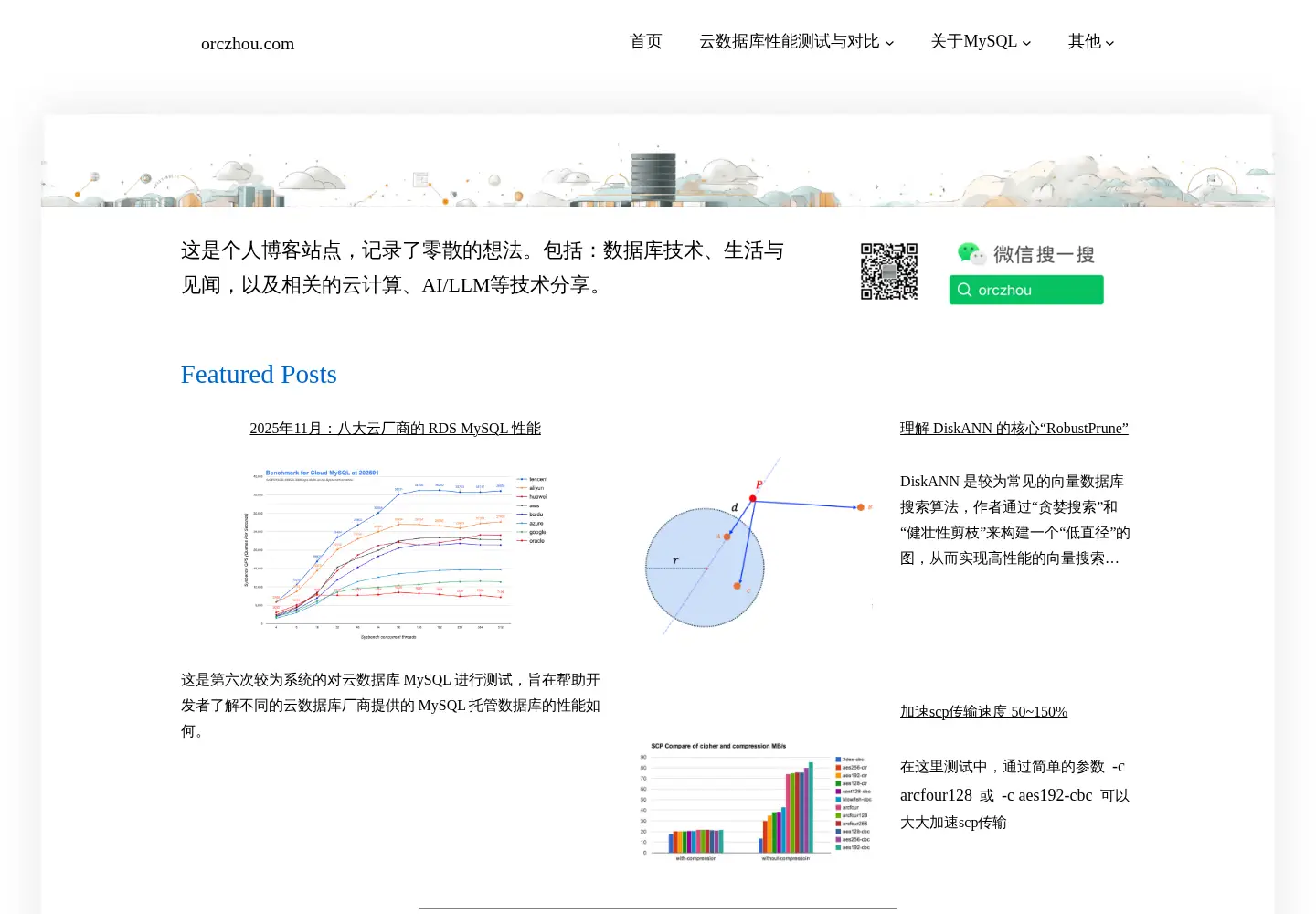Open the 加速scp传输速度 50~150% post
Screen dimensions: 1316x914
(x=983, y=712)
